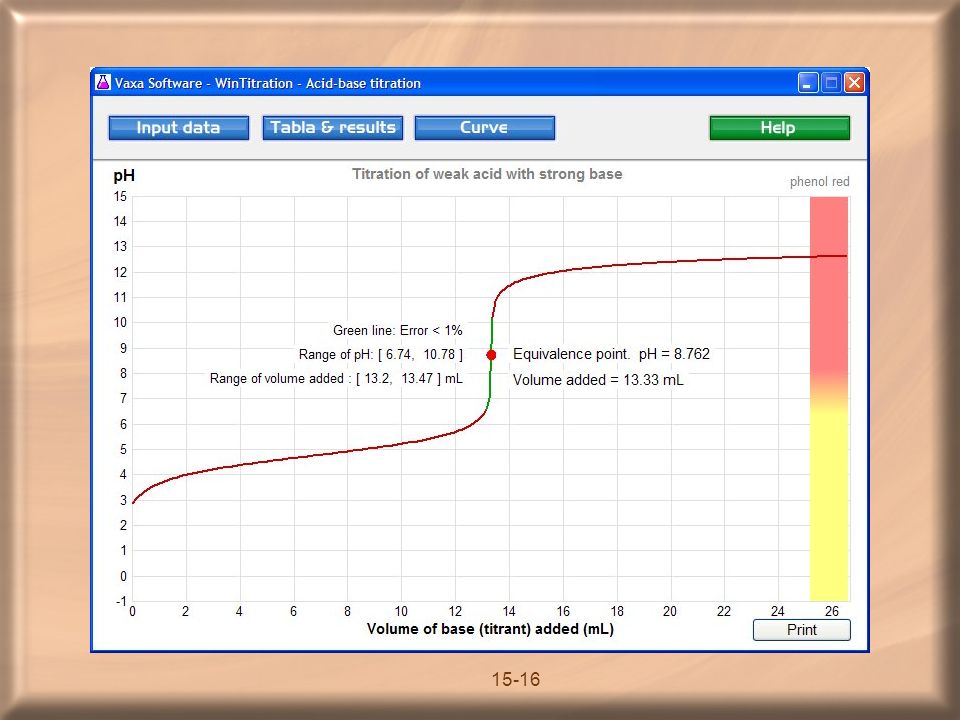Close the WinTitration window
This screenshot has width=960, height=720.
(853, 83)
